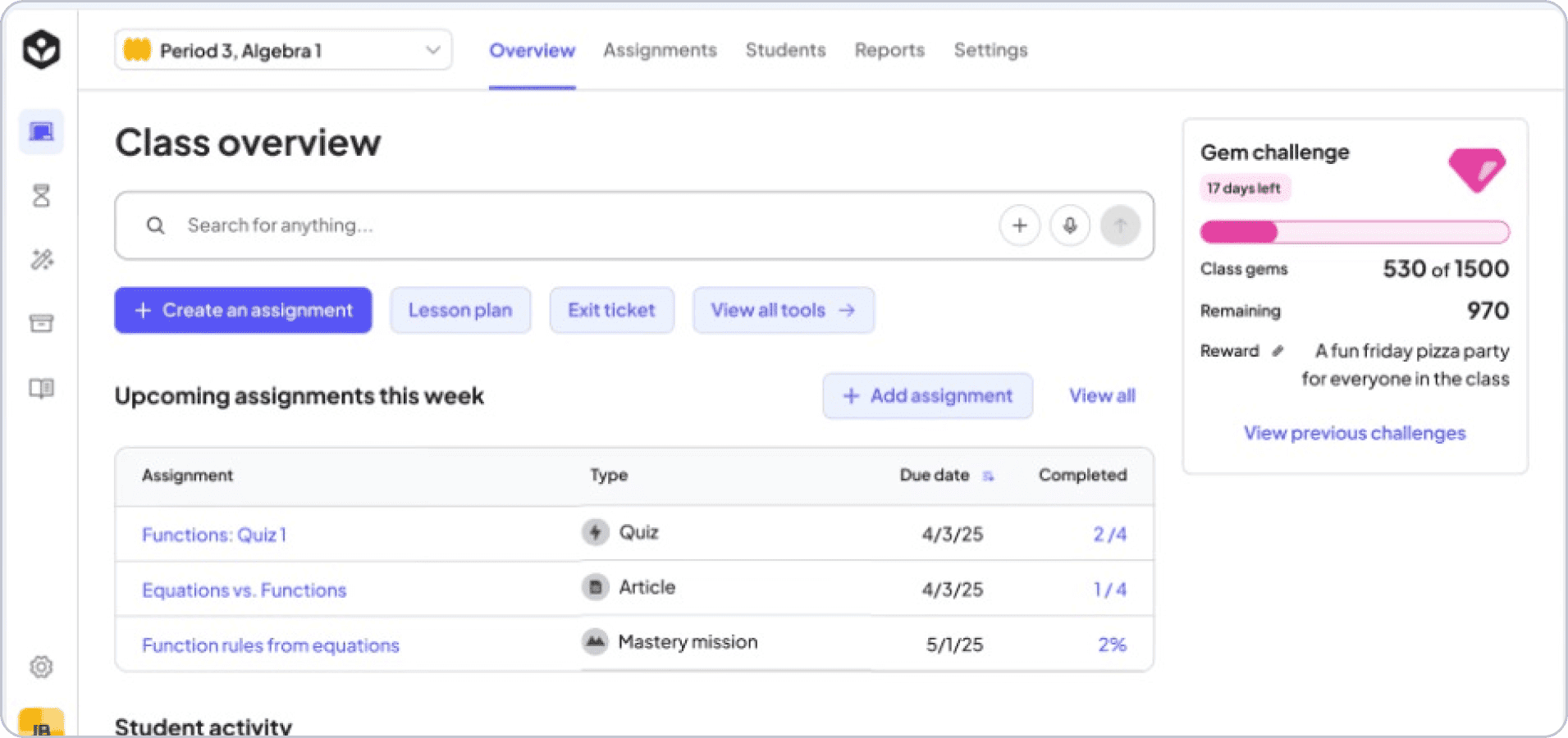This screenshot has width=1568, height=738.
Task: Go to the Settings tab
Action: 990,50
